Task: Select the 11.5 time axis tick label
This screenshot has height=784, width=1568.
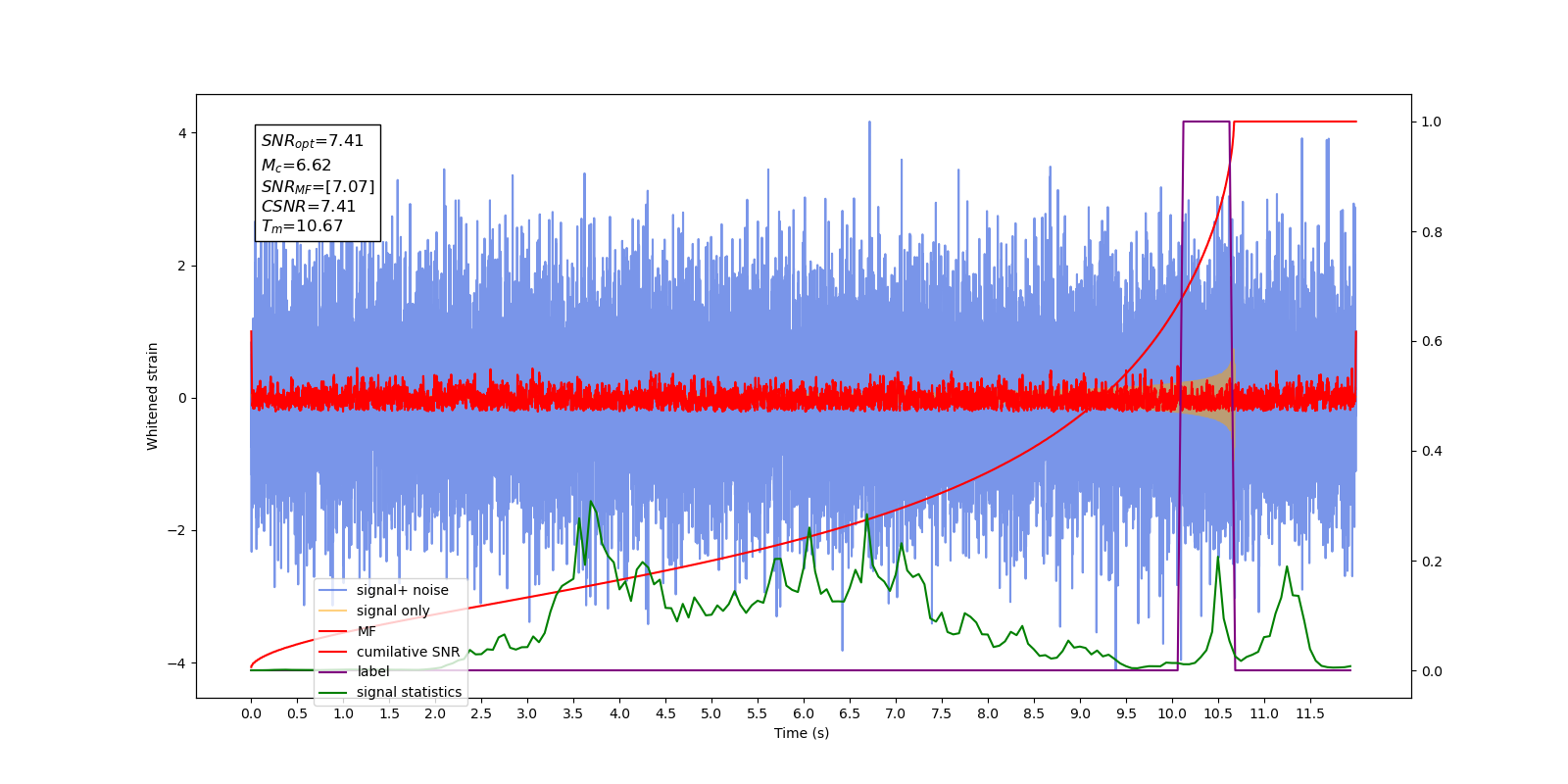Action: (1310, 713)
